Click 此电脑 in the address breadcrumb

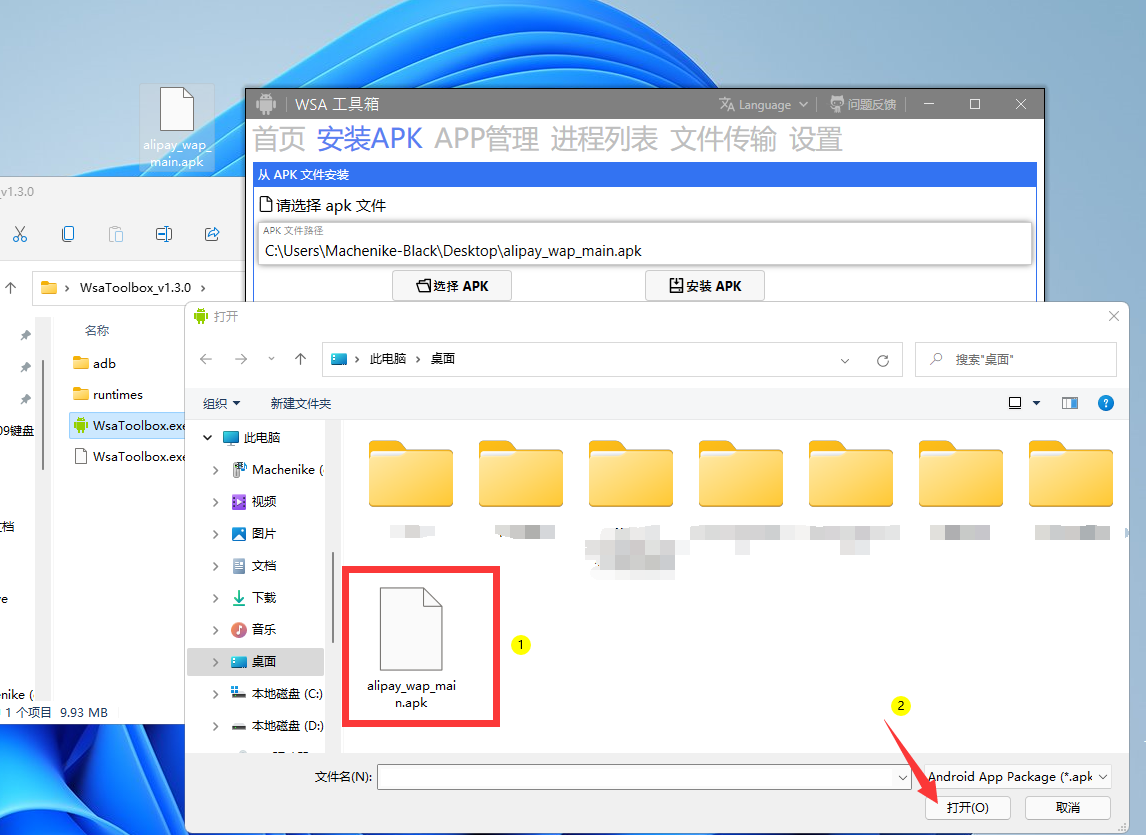point(387,359)
